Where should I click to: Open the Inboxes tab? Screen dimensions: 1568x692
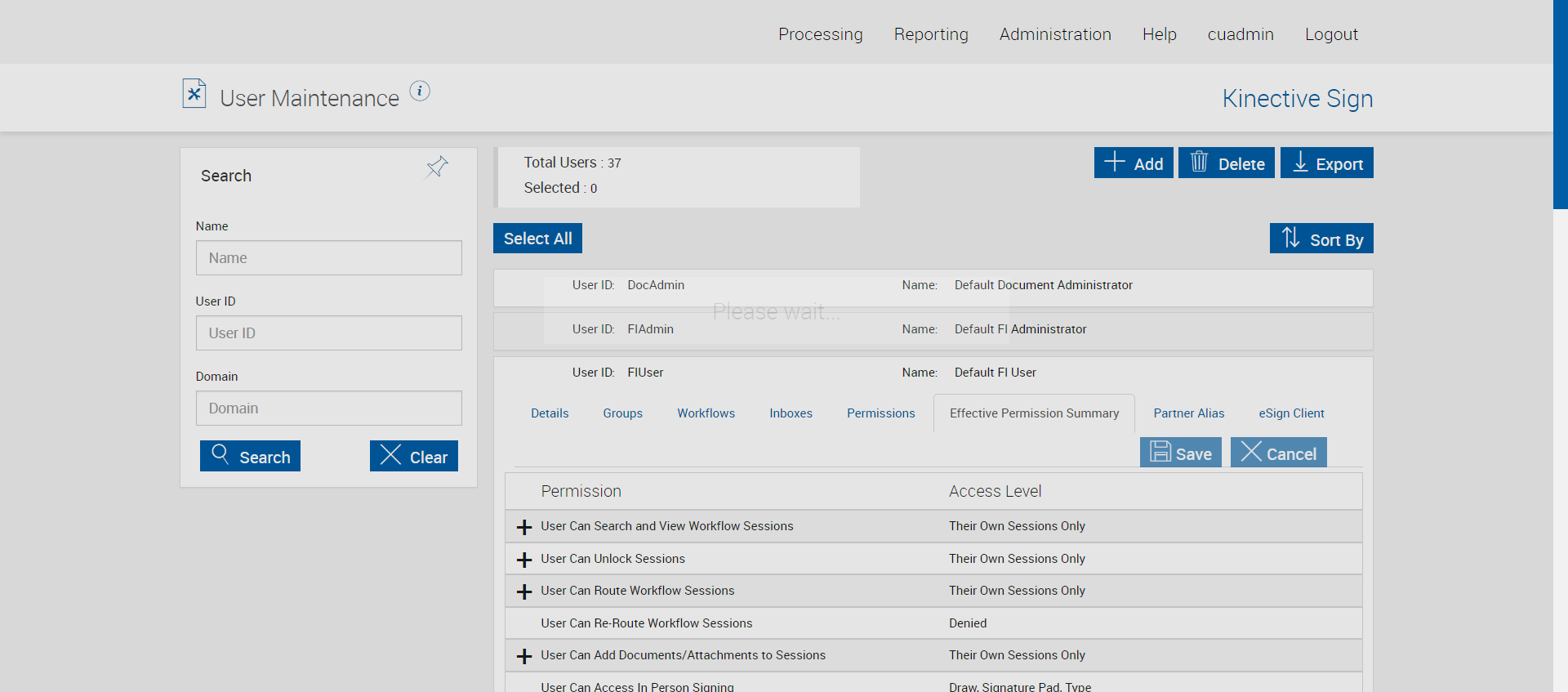coord(791,413)
